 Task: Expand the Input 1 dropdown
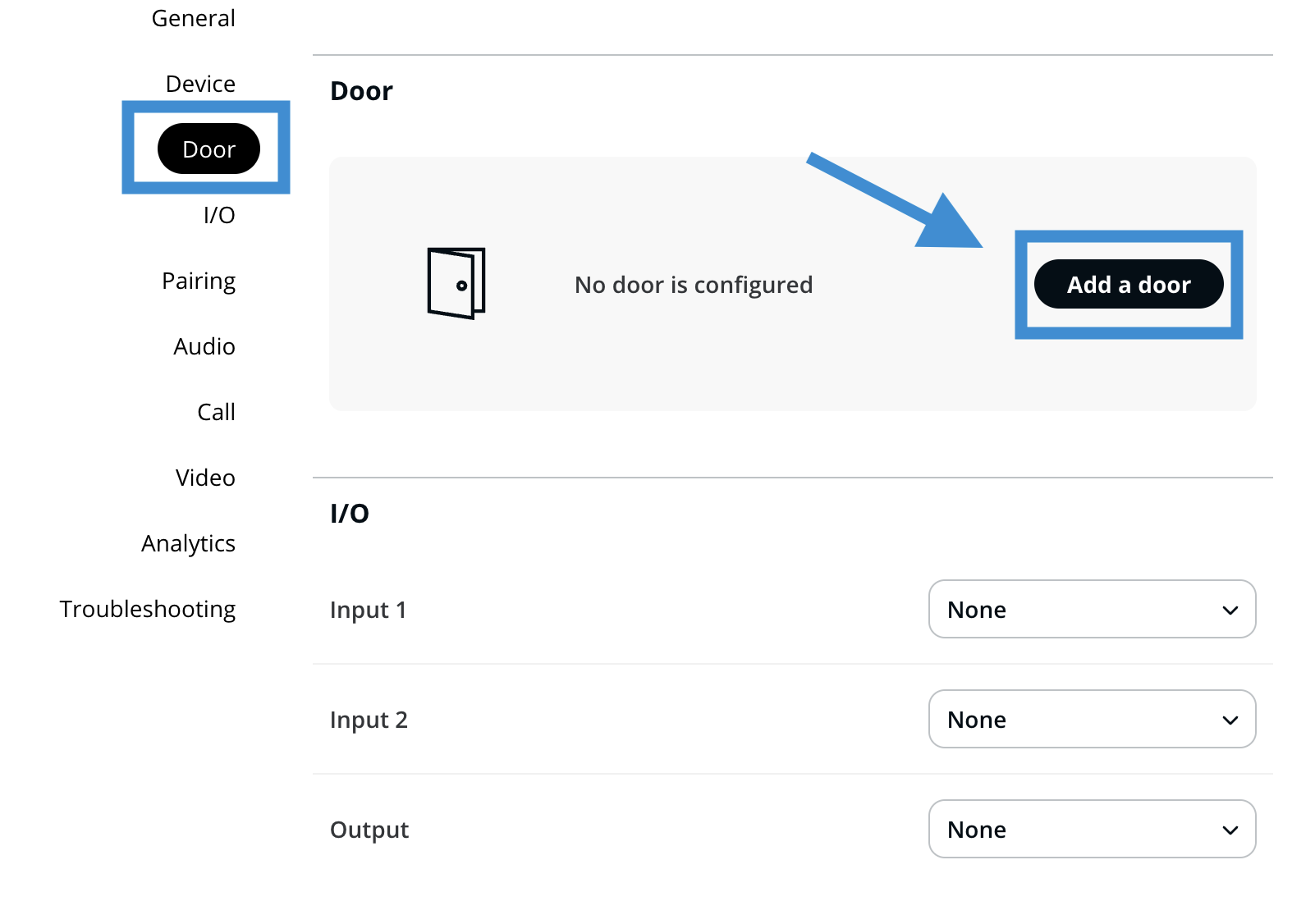tap(1091, 610)
